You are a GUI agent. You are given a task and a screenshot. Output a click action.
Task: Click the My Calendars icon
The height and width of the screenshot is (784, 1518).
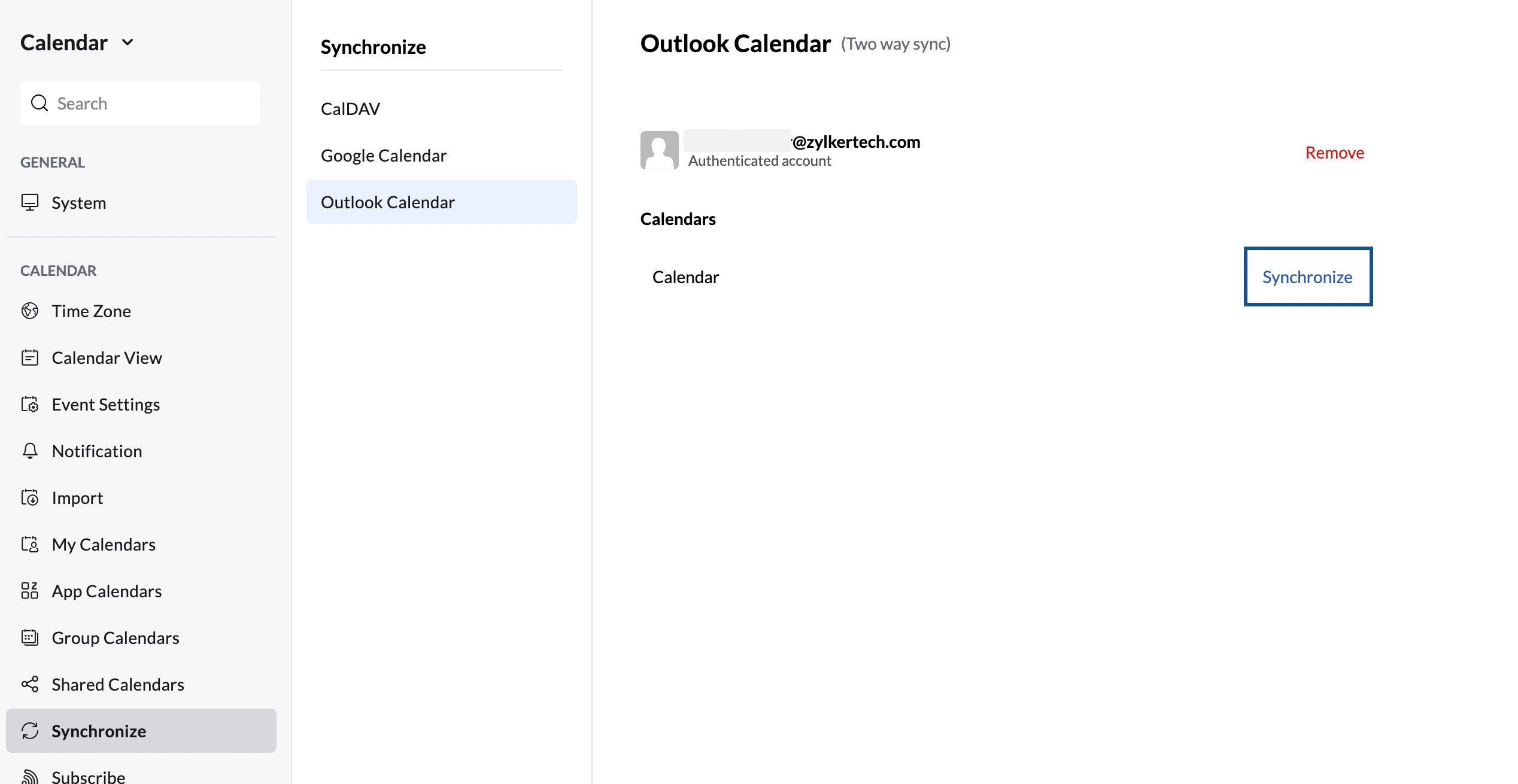click(30, 544)
